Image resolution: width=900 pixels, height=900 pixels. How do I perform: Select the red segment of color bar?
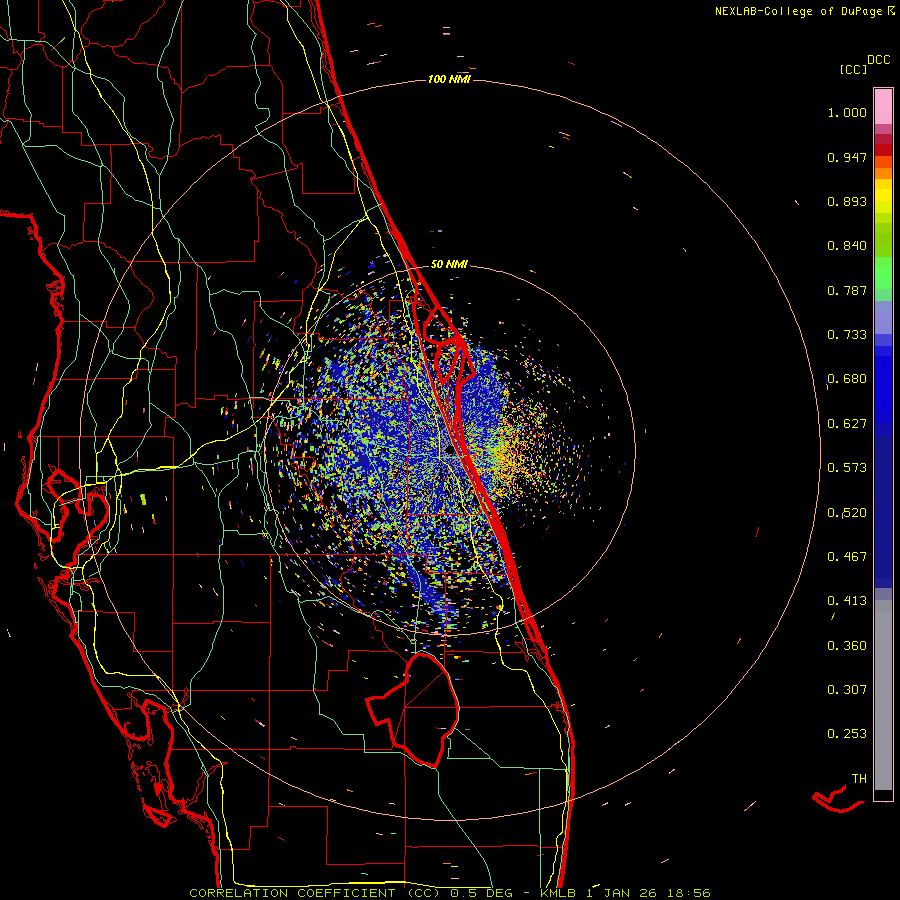point(883,149)
